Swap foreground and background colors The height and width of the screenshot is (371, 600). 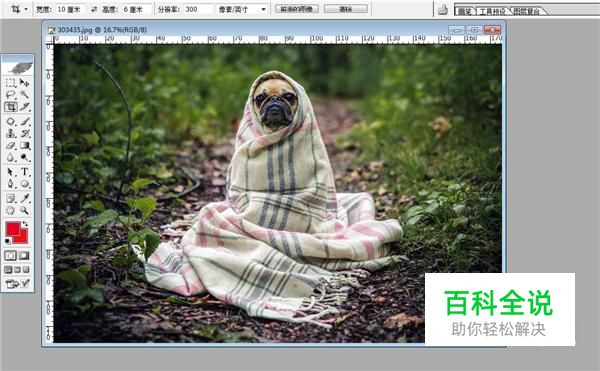click(25, 224)
